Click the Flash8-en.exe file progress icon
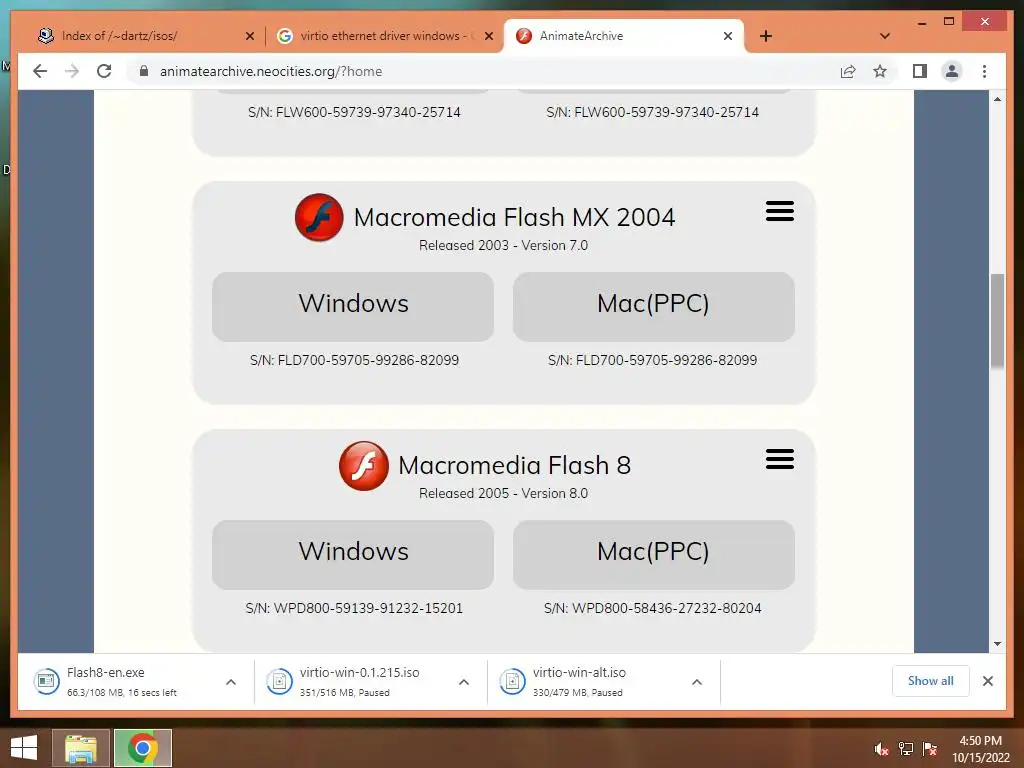Viewport: 1024px width, 768px height. click(46, 681)
